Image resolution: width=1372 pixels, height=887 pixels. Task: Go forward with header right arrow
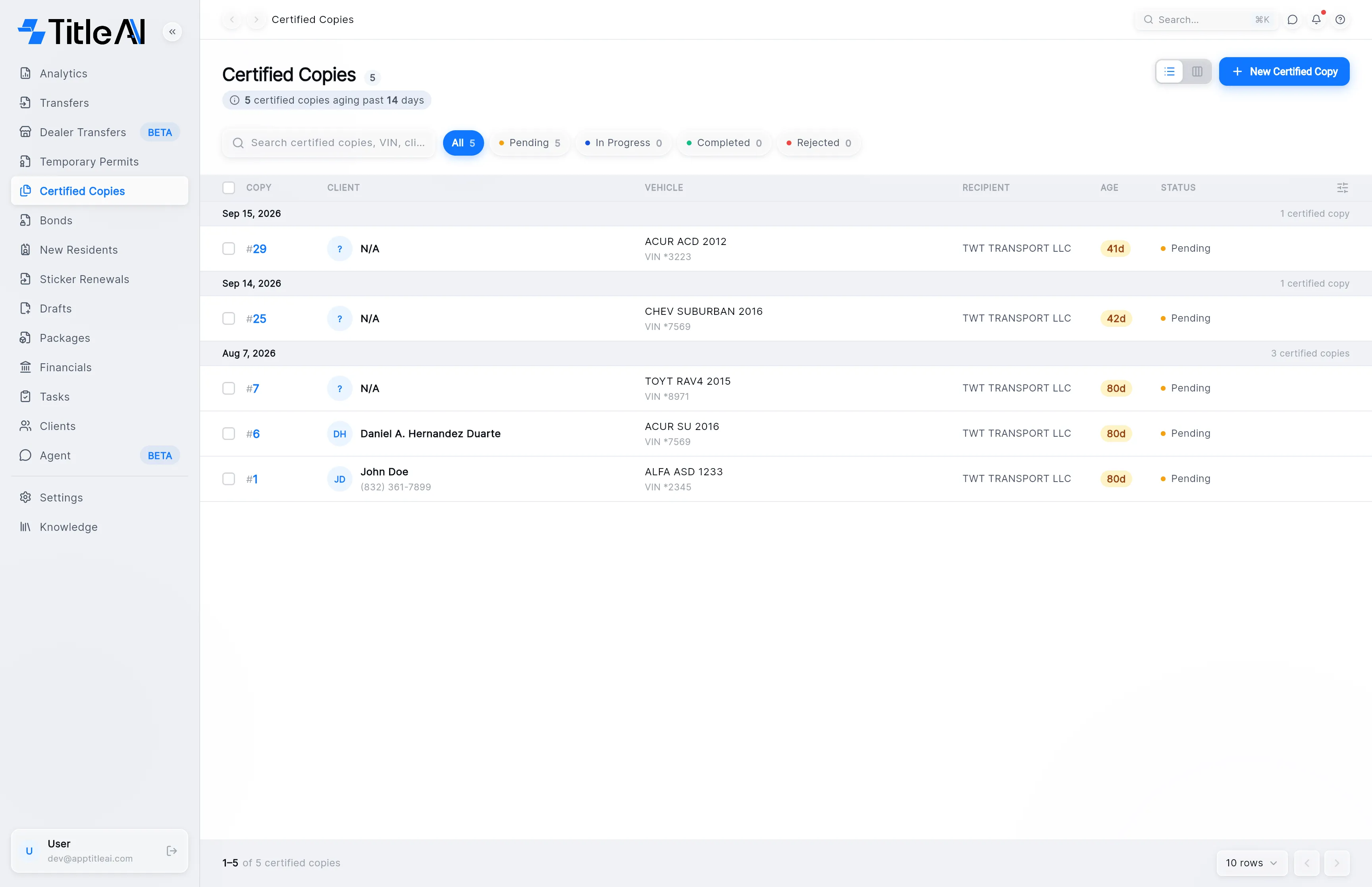(256, 19)
